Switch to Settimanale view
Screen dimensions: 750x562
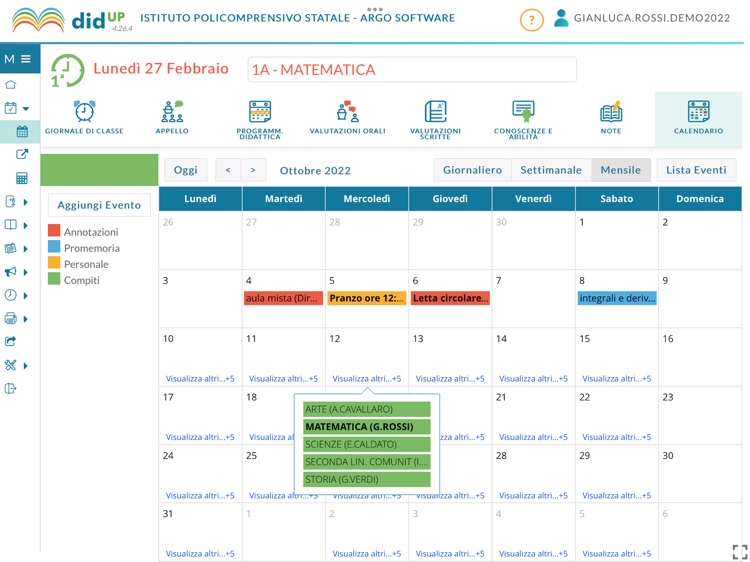(551, 170)
